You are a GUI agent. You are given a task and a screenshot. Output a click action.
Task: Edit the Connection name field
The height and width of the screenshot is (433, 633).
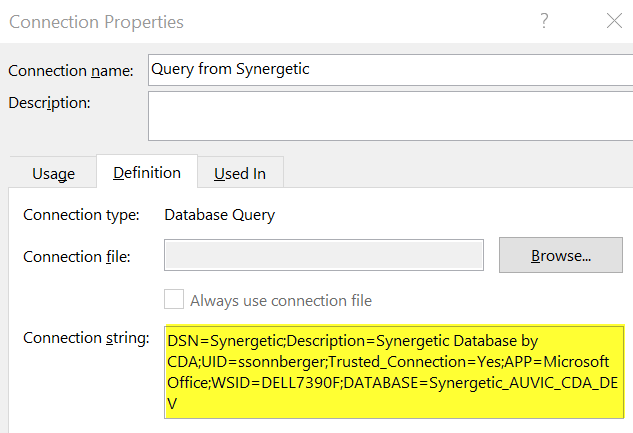(390, 70)
